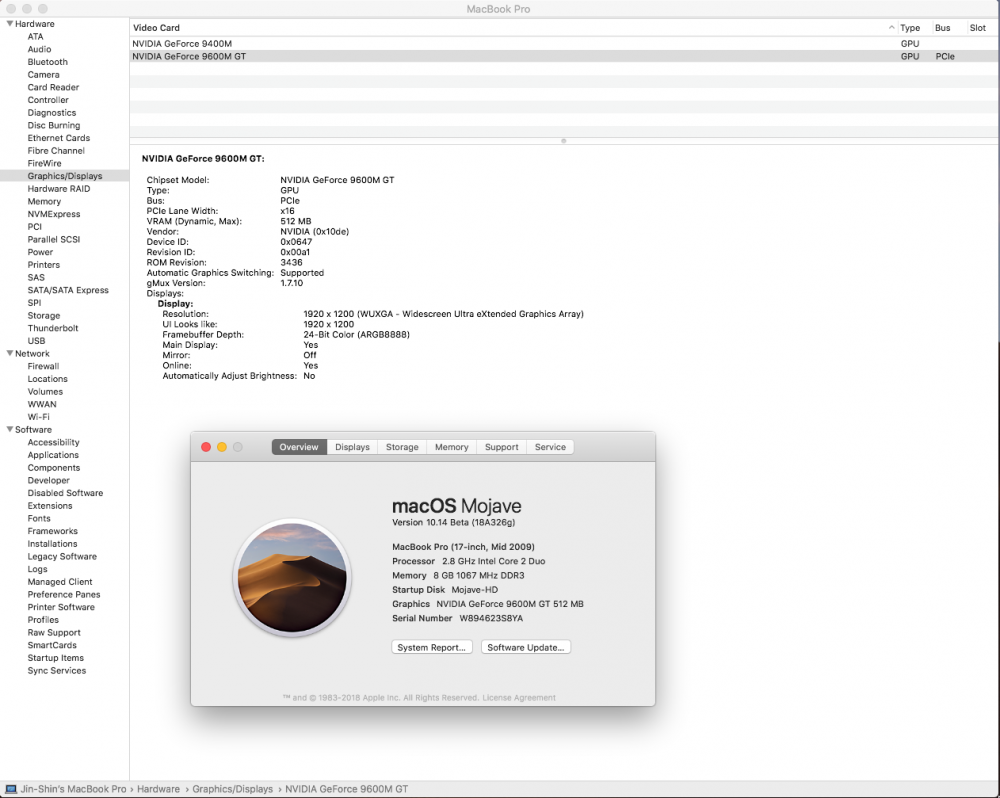
Task: Select Applications under Software
Action: point(54,455)
